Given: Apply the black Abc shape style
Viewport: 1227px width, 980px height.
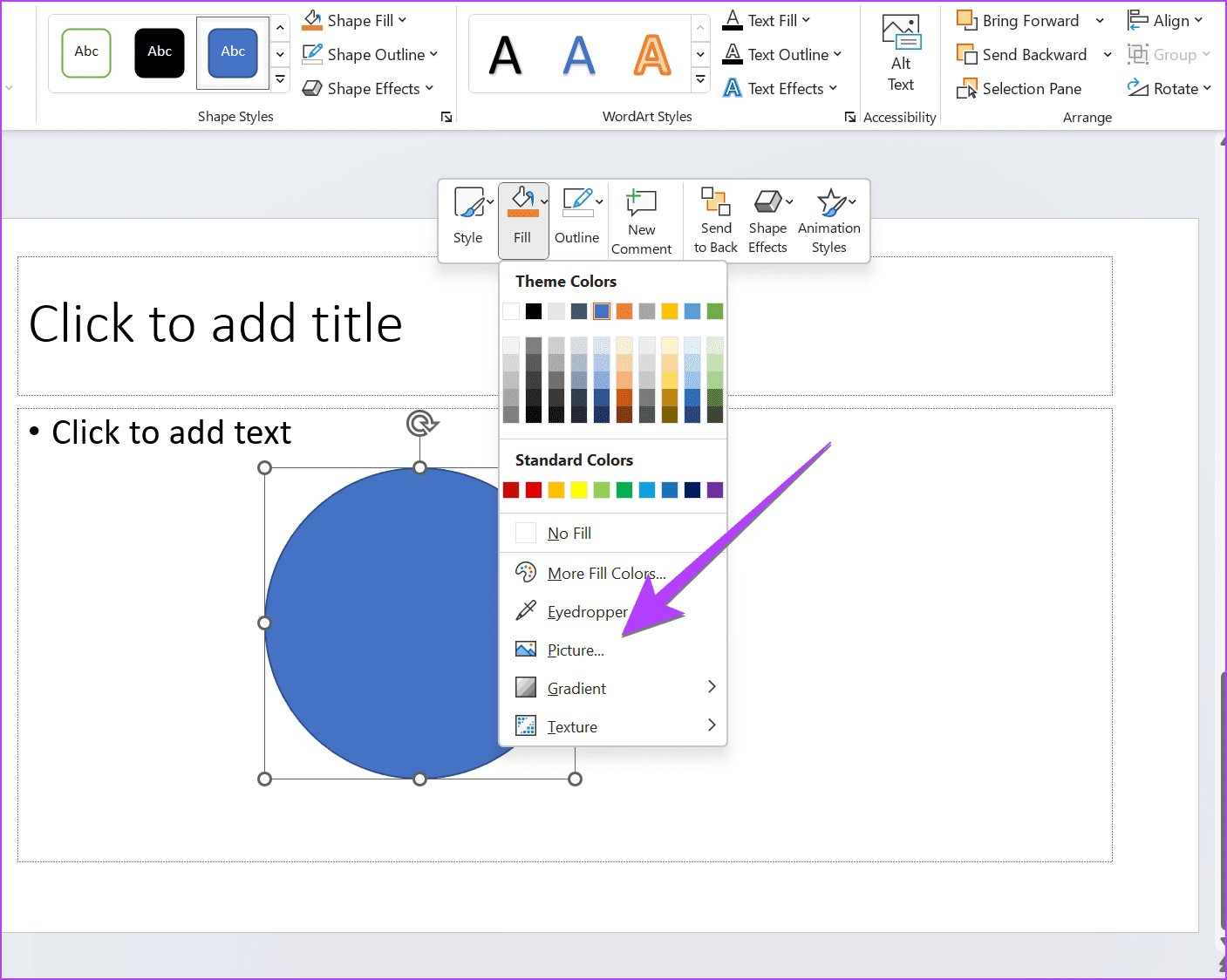Looking at the screenshot, I should pyautogui.click(x=160, y=52).
